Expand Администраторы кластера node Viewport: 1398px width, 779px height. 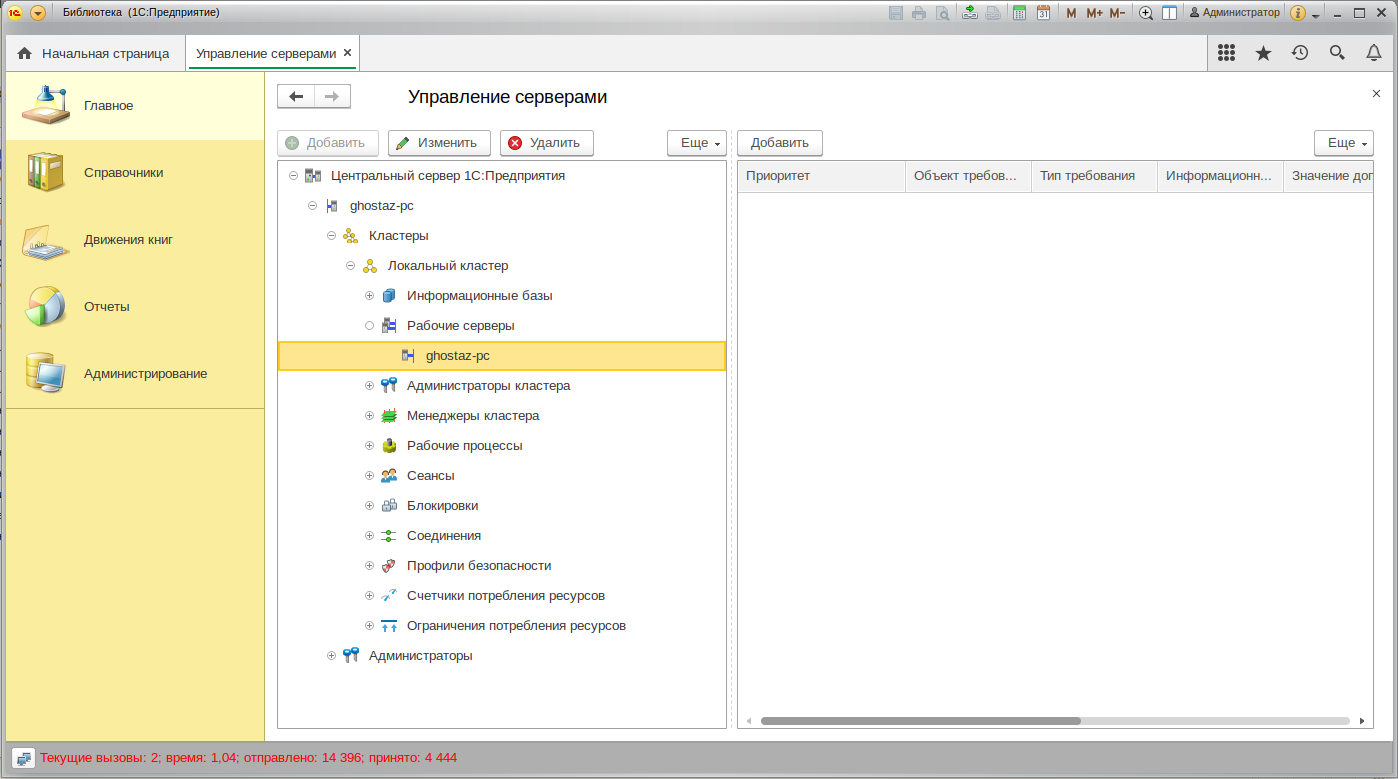click(369, 386)
